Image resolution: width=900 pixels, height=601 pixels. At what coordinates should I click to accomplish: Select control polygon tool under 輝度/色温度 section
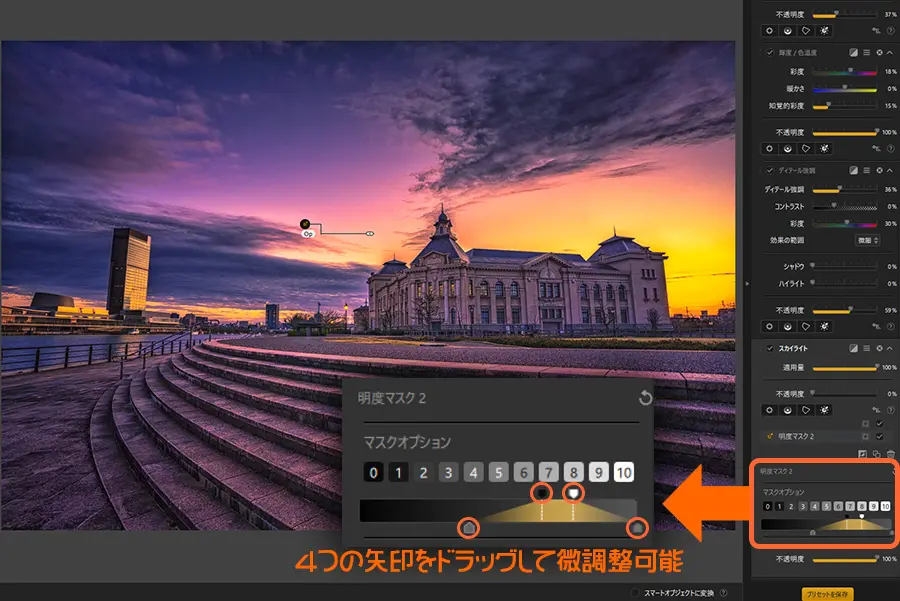coord(806,149)
